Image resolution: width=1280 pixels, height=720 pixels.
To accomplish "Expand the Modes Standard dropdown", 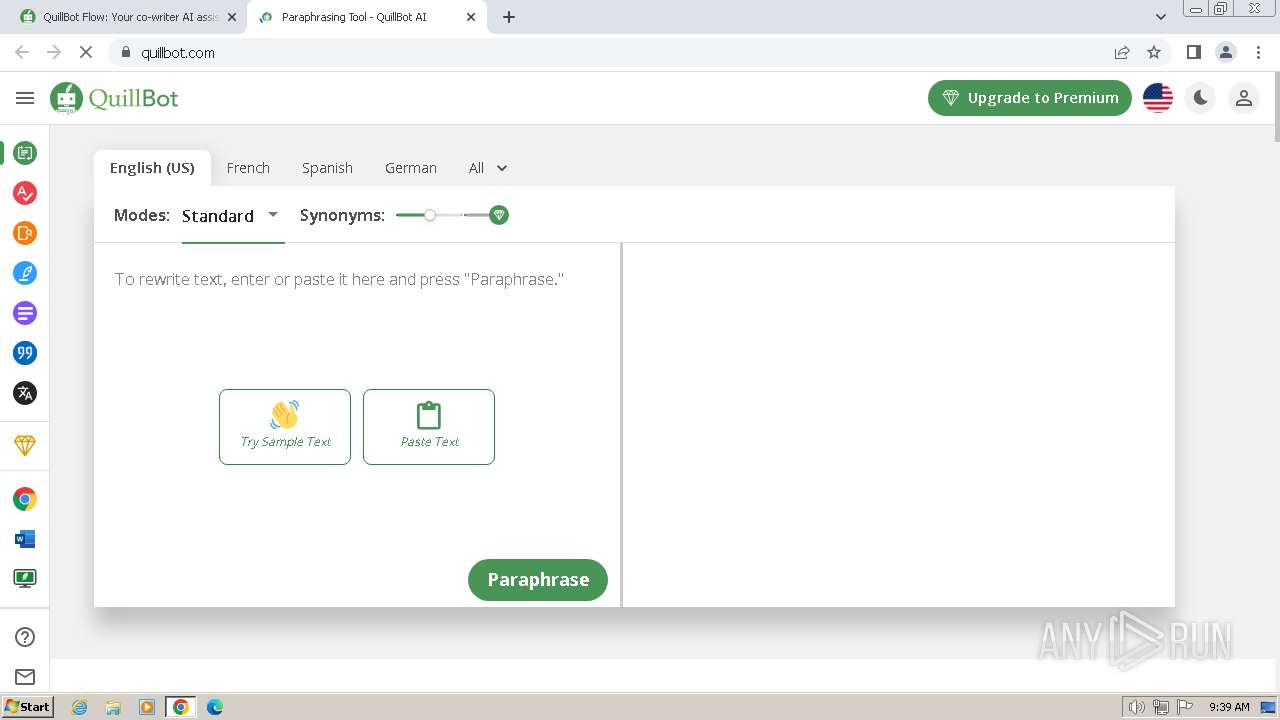I will (x=232, y=215).
